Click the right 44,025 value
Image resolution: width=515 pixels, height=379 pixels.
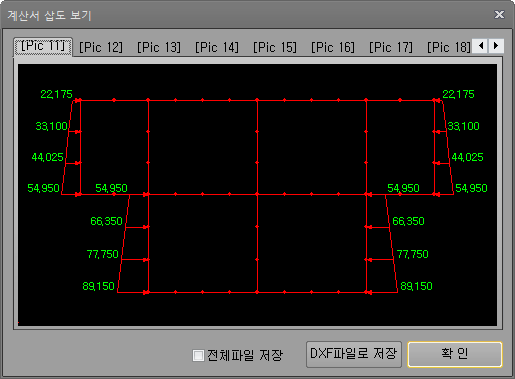pyautogui.click(x=467, y=157)
